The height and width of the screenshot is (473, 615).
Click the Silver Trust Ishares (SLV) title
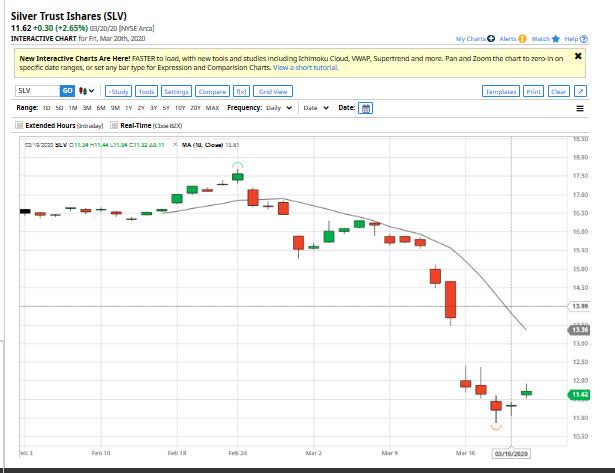point(69,16)
